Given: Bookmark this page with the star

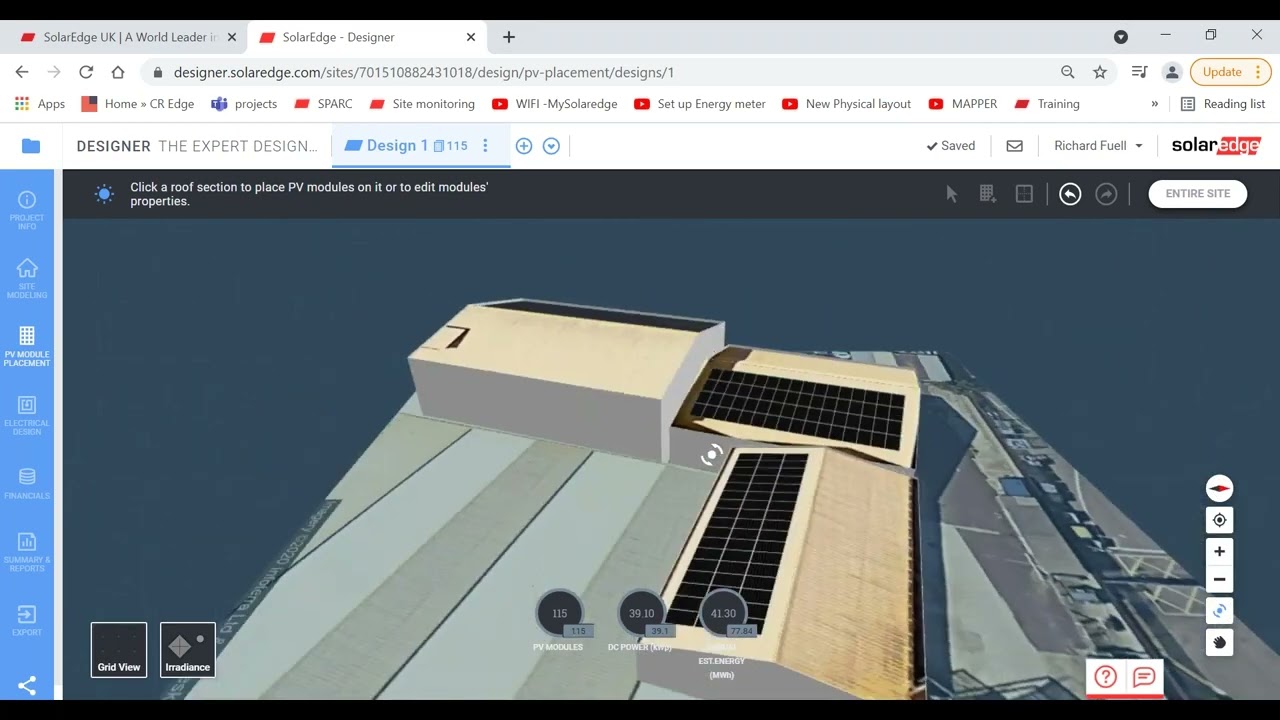Looking at the screenshot, I should [1100, 72].
